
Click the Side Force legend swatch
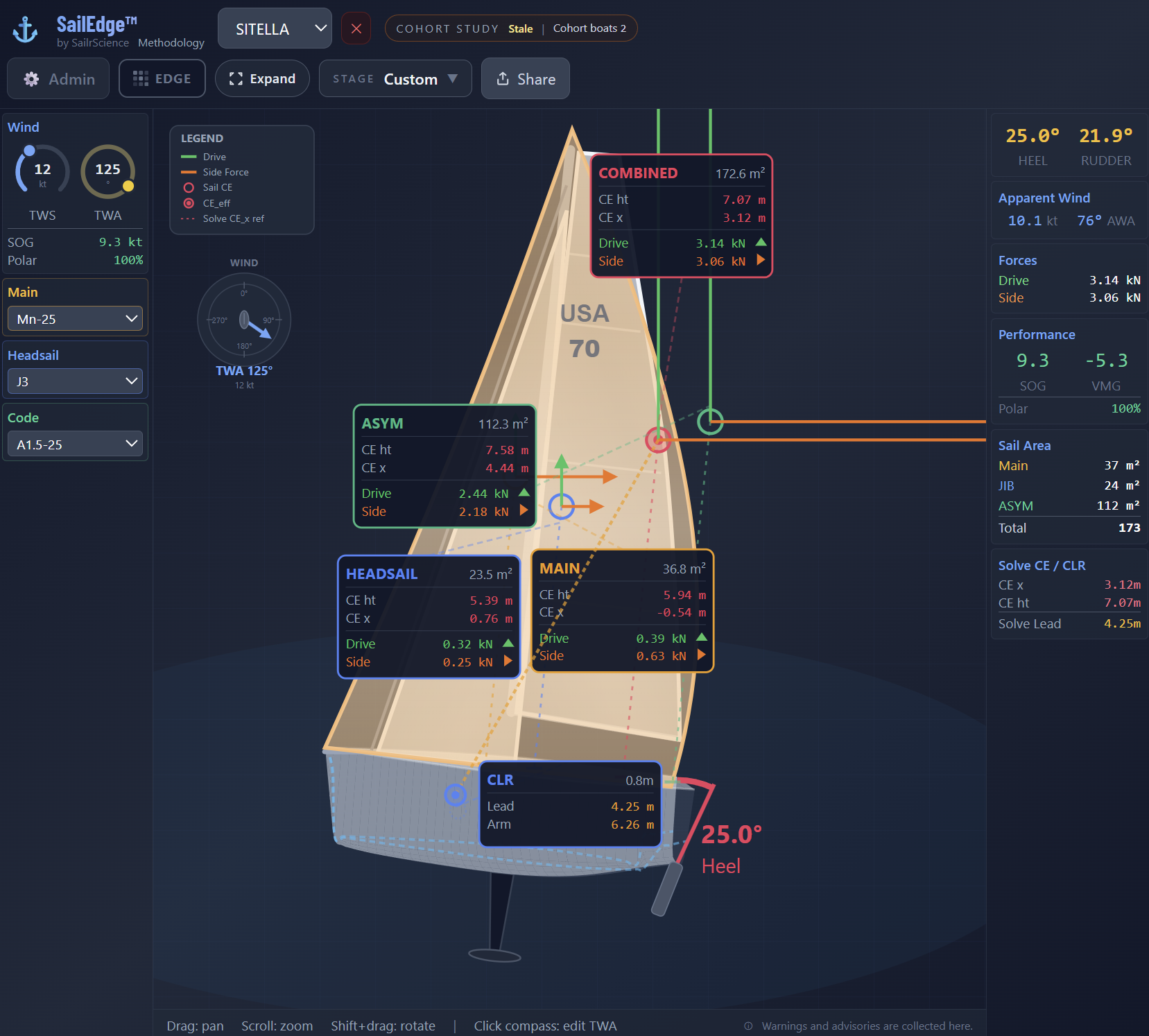189,172
